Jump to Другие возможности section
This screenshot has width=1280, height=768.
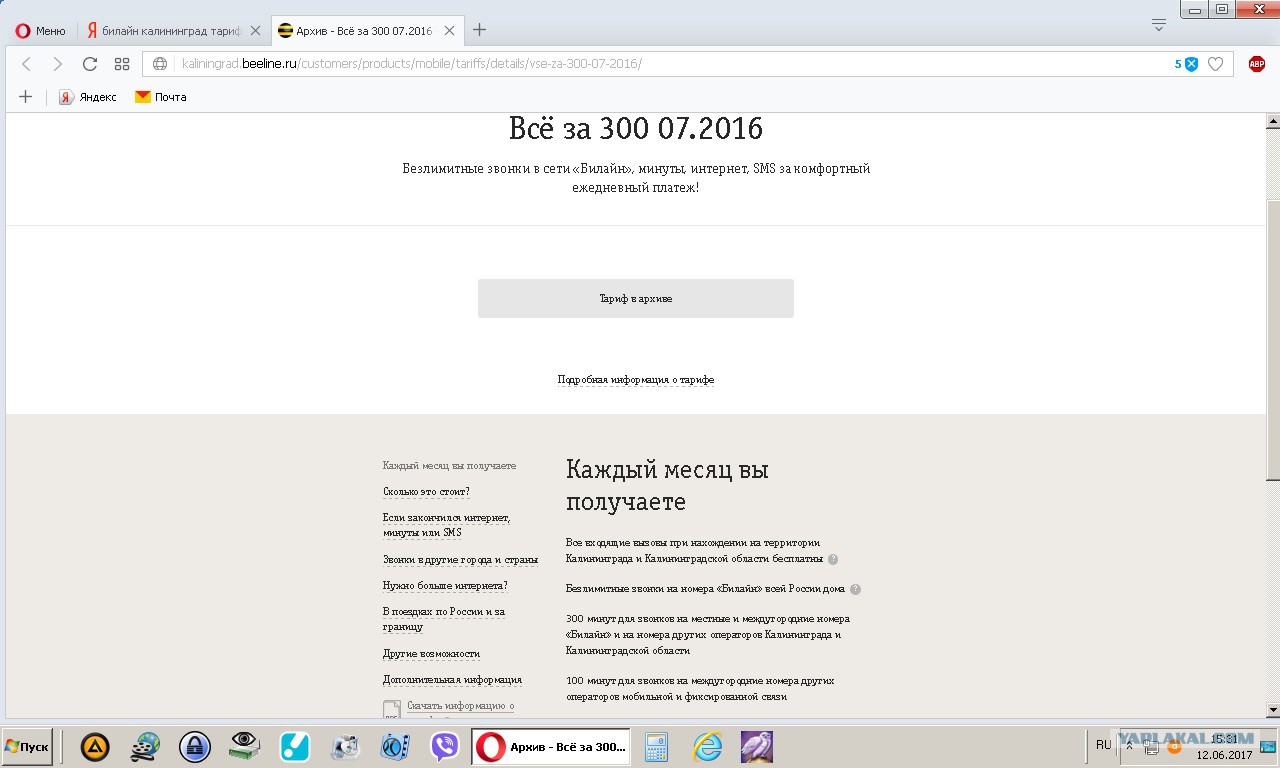tap(431, 654)
